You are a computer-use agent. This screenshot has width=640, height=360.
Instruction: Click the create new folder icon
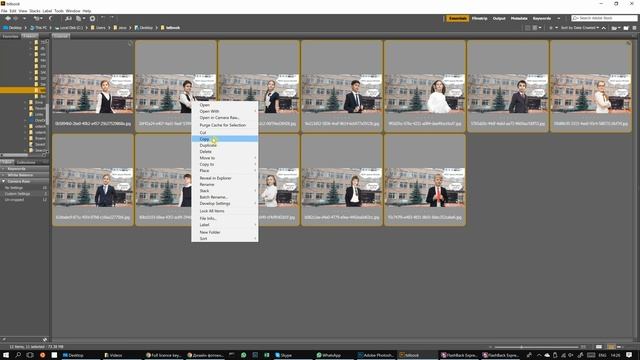coord(625,28)
